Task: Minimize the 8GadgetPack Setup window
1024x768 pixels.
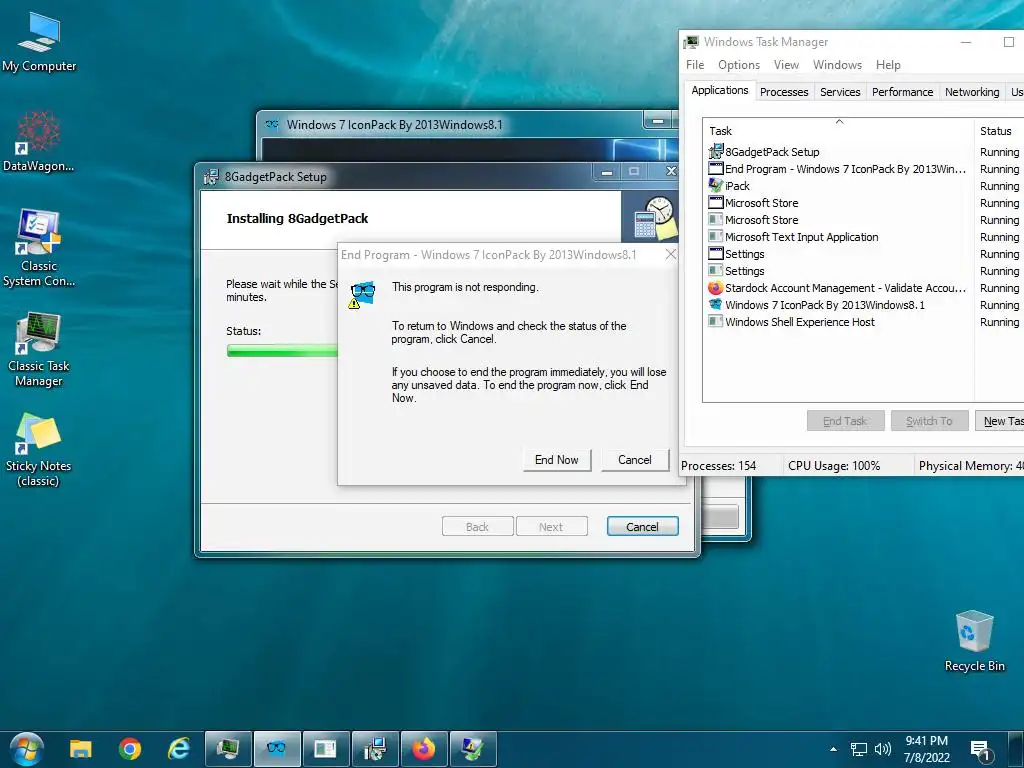Action: tap(607, 172)
